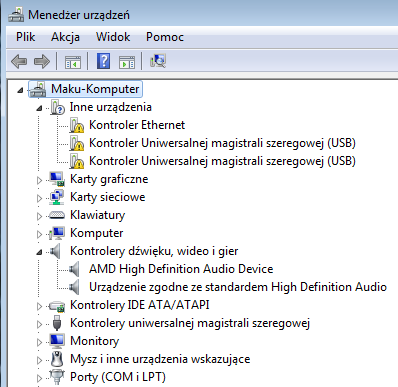Select Kontrolery dźwięku, wideo i gier label
This screenshot has width=398, height=387.
click(154, 251)
